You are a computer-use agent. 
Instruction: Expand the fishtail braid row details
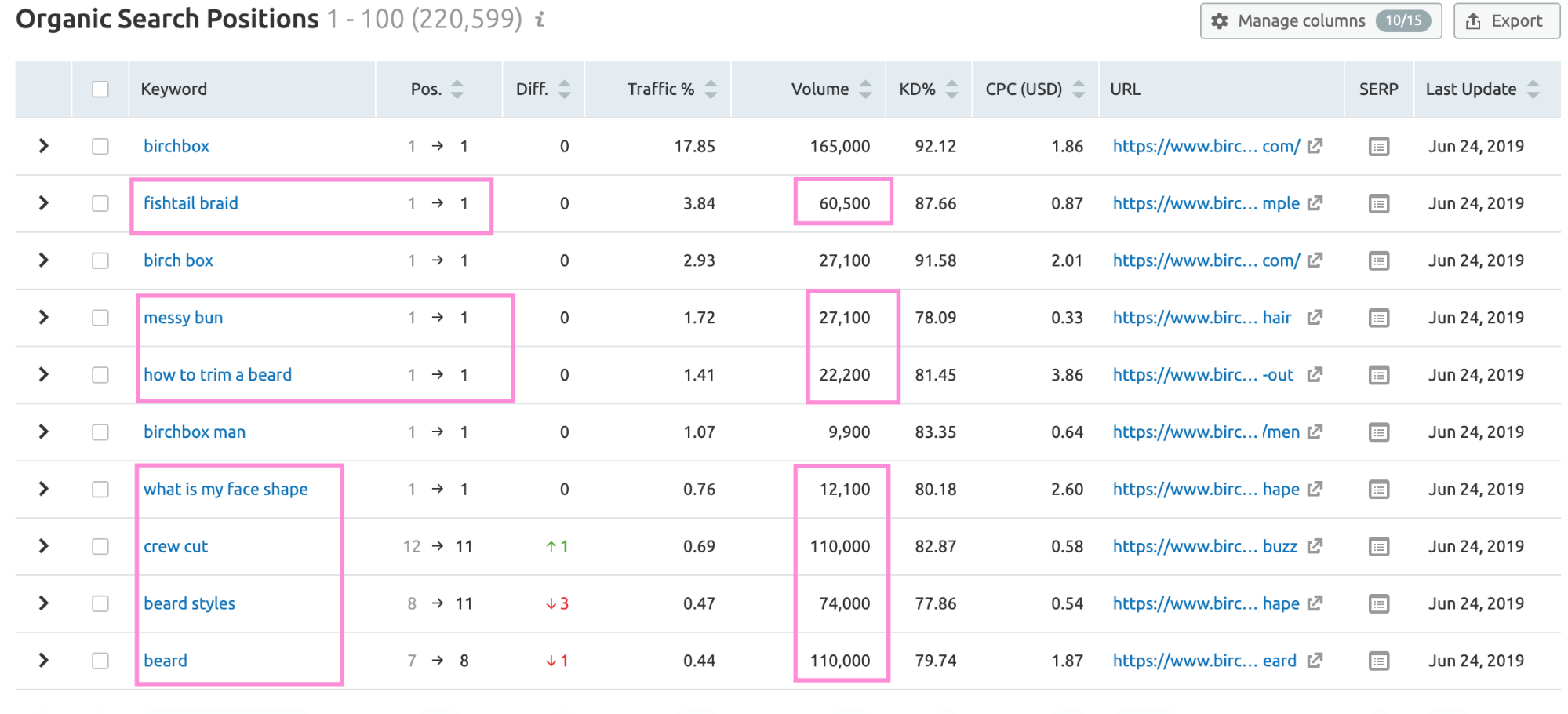[44, 203]
